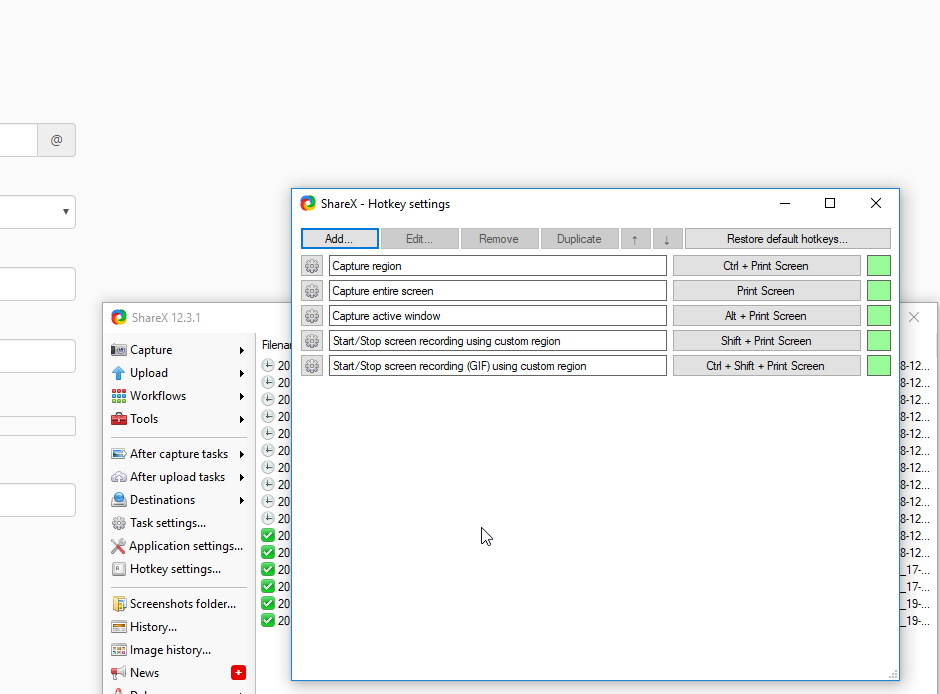Toggle green status box for Print Screen hotkey

click(878, 291)
